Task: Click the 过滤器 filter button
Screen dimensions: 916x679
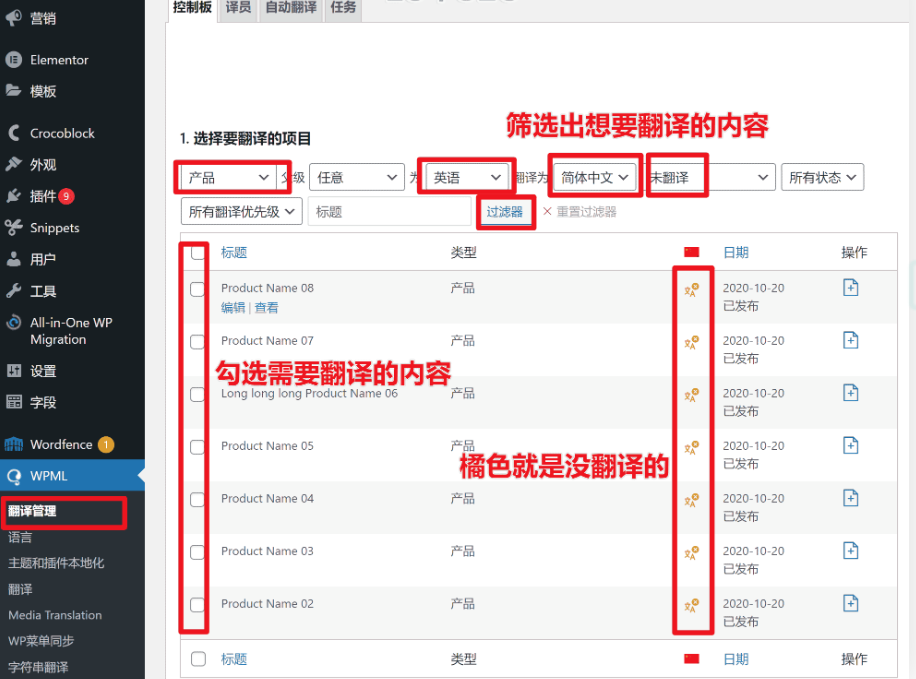Action: pos(505,212)
